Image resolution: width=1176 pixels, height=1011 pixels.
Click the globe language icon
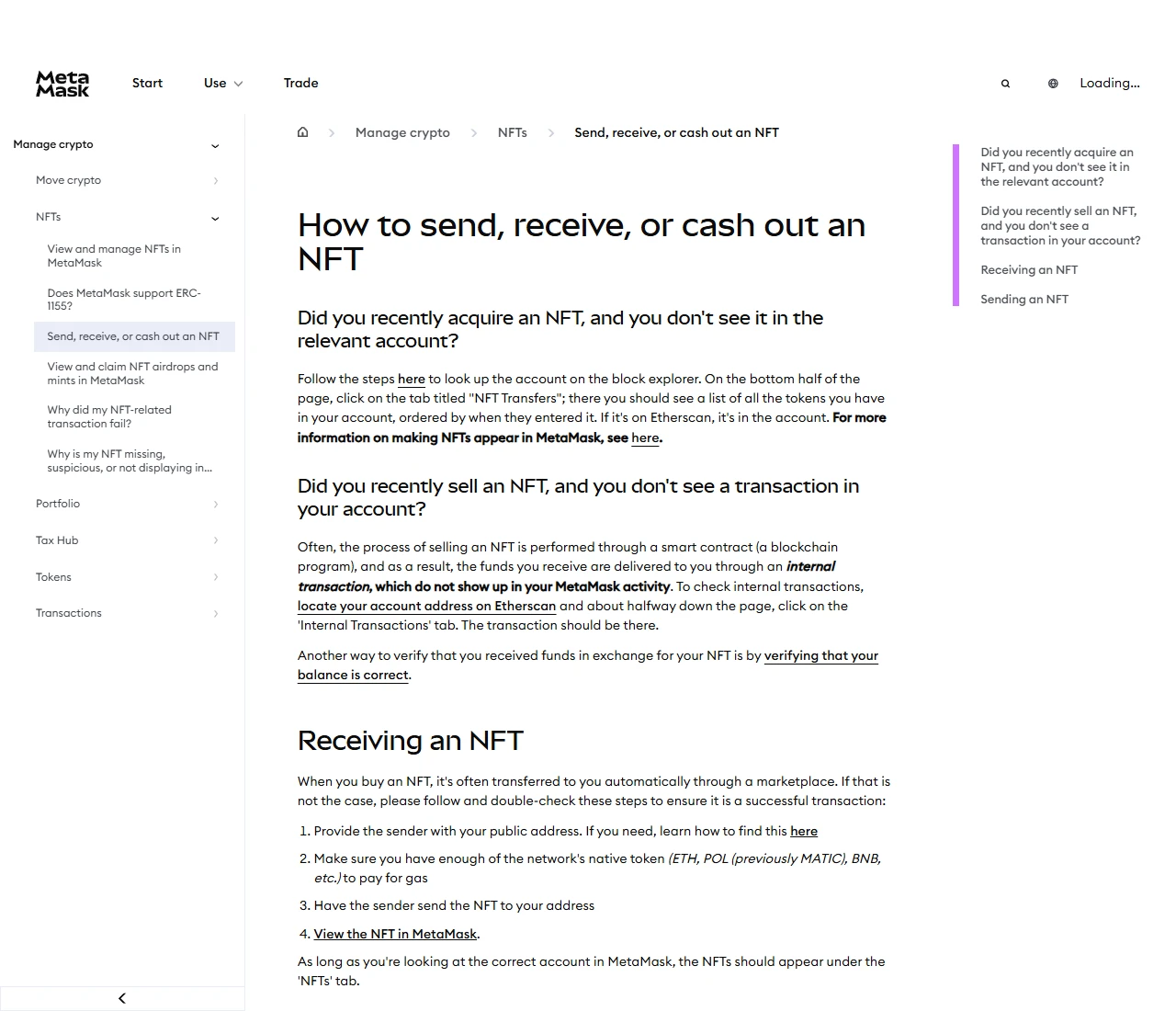1053,84
